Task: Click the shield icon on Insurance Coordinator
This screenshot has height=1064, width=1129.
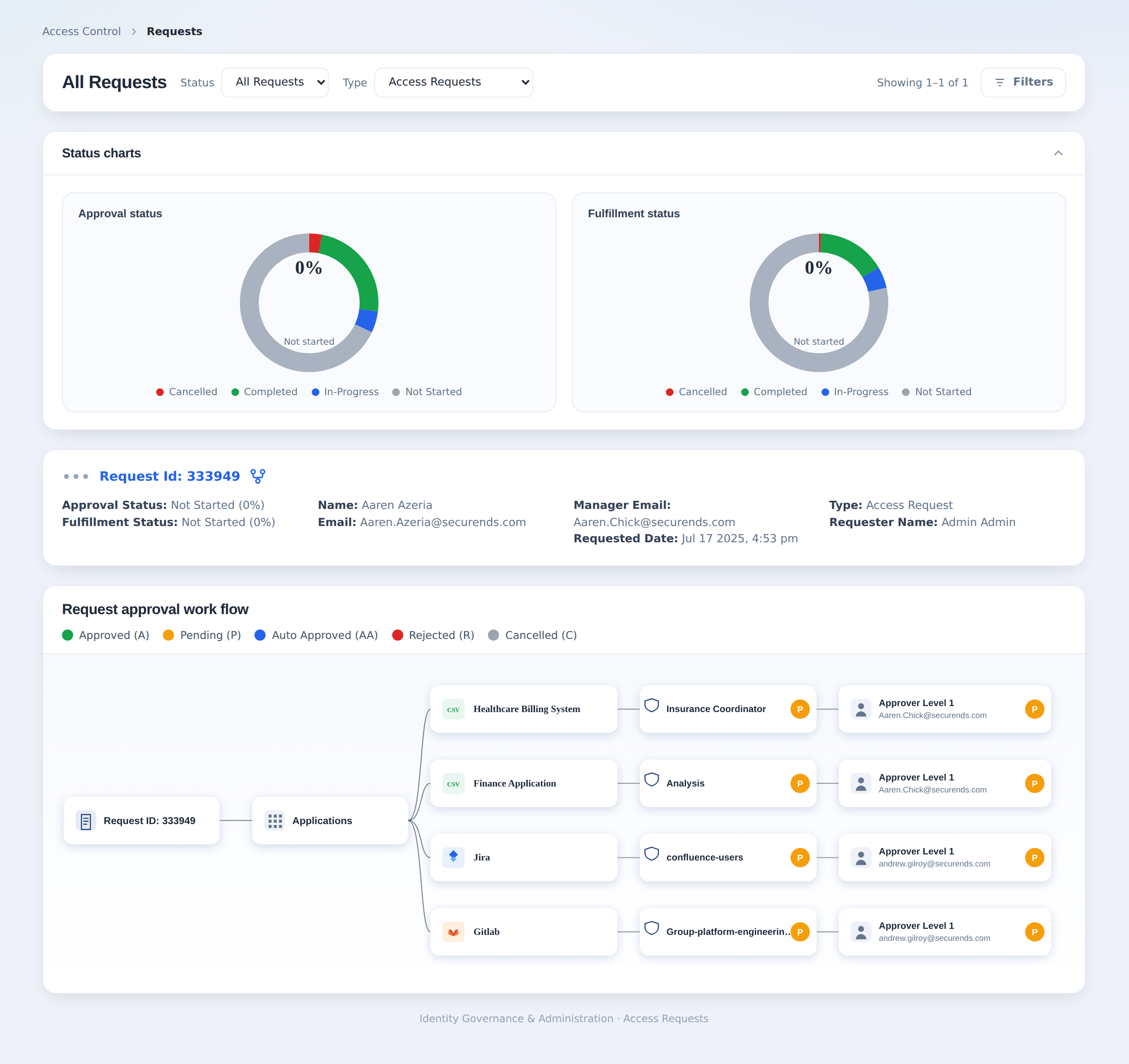Action: (652, 706)
